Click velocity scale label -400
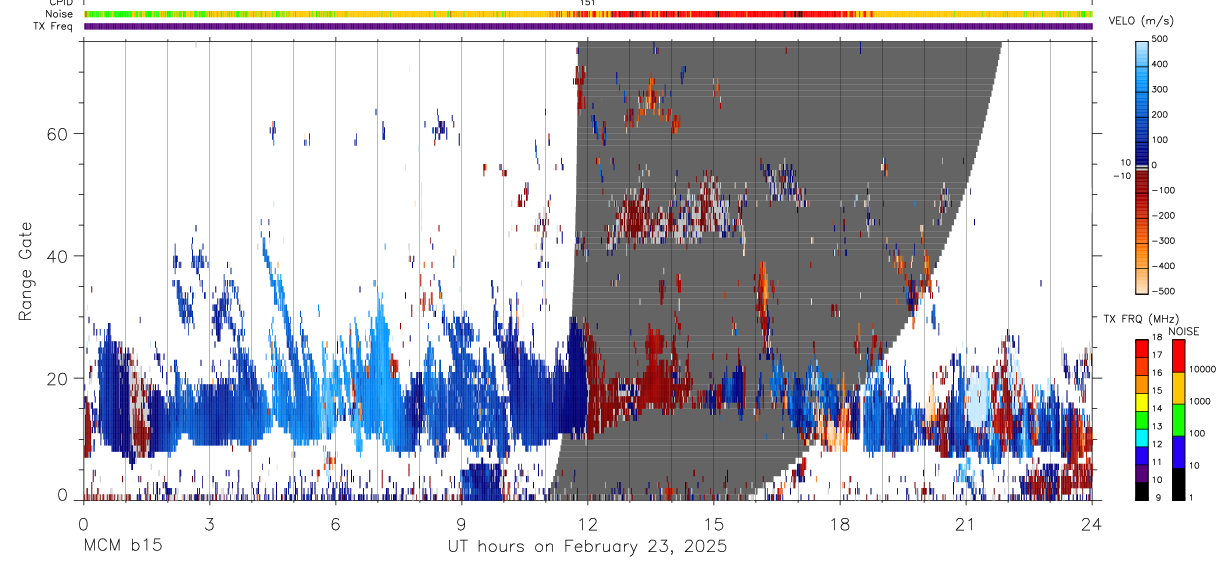This screenshot has height=567, width=1228. (x=1166, y=266)
